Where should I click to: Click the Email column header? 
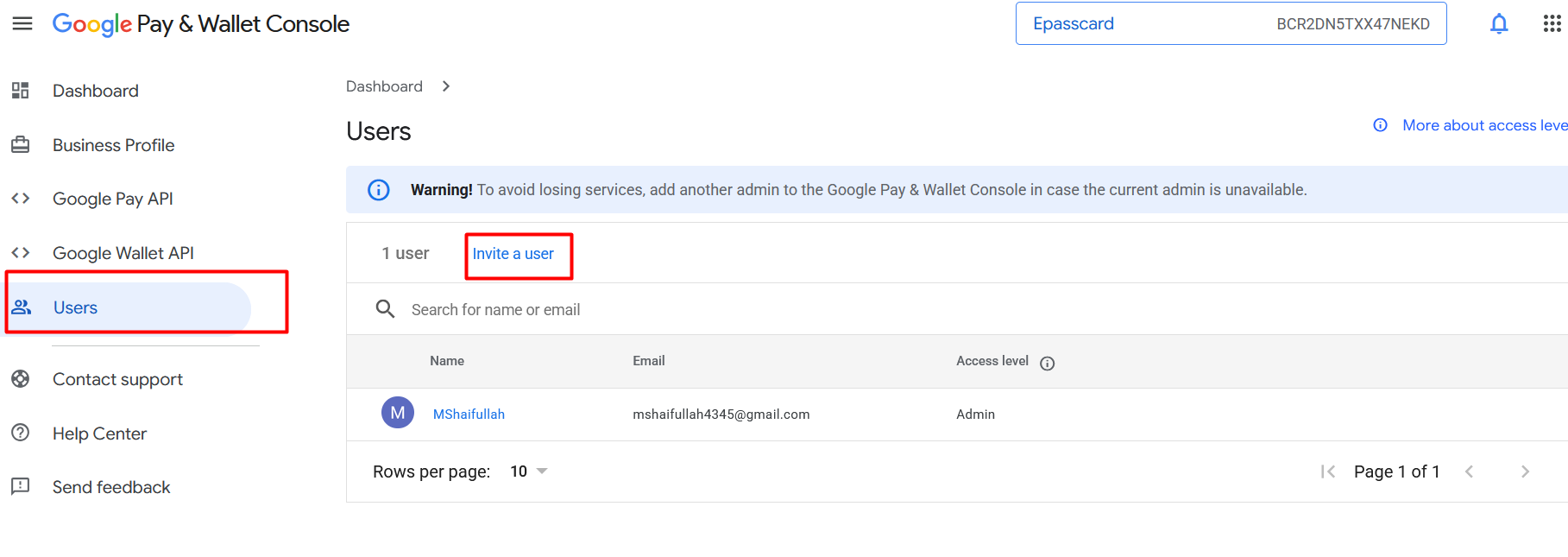pos(649,361)
